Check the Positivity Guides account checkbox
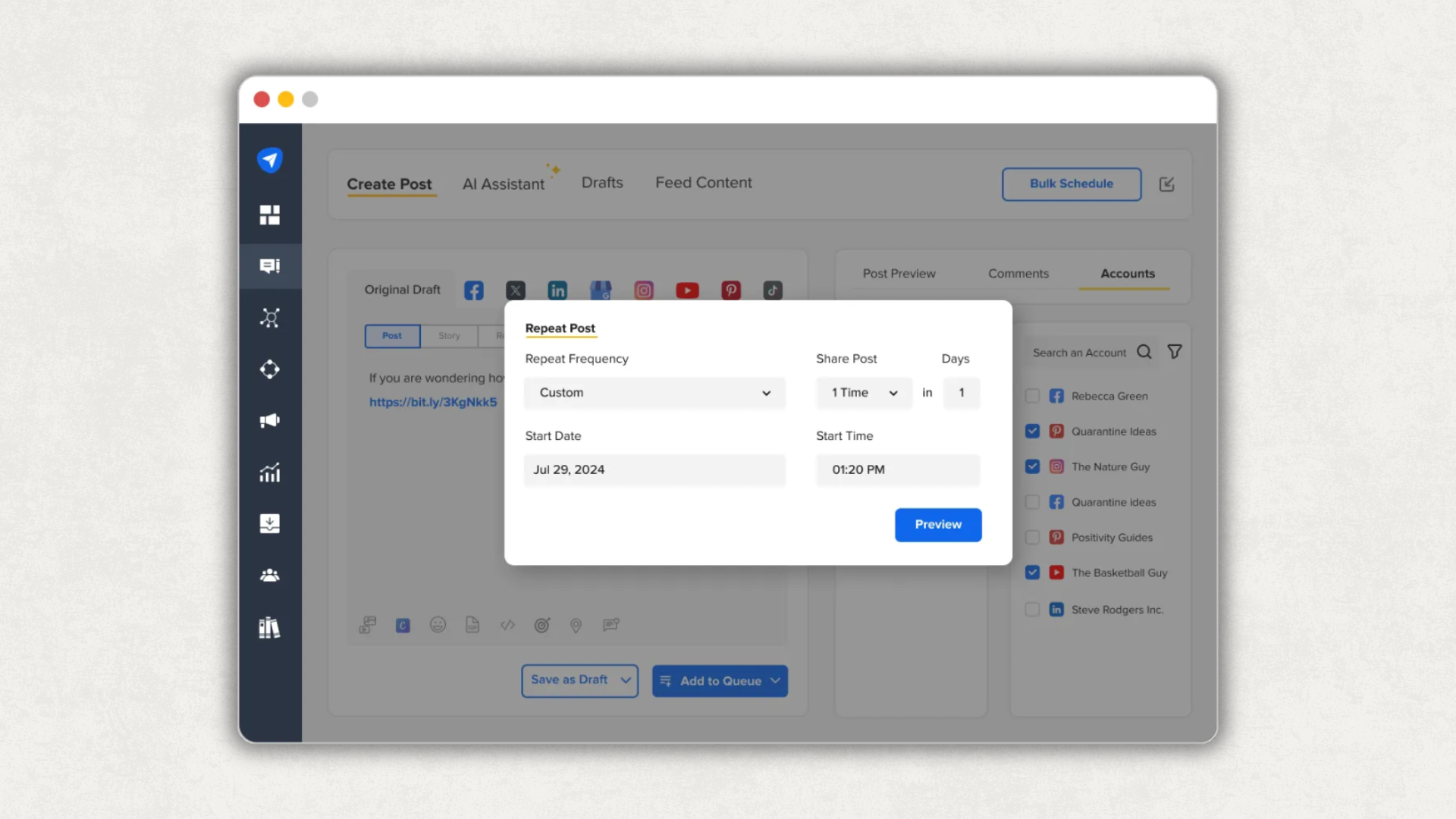Screen dimensions: 1456x819 (x=1032, y=538)
